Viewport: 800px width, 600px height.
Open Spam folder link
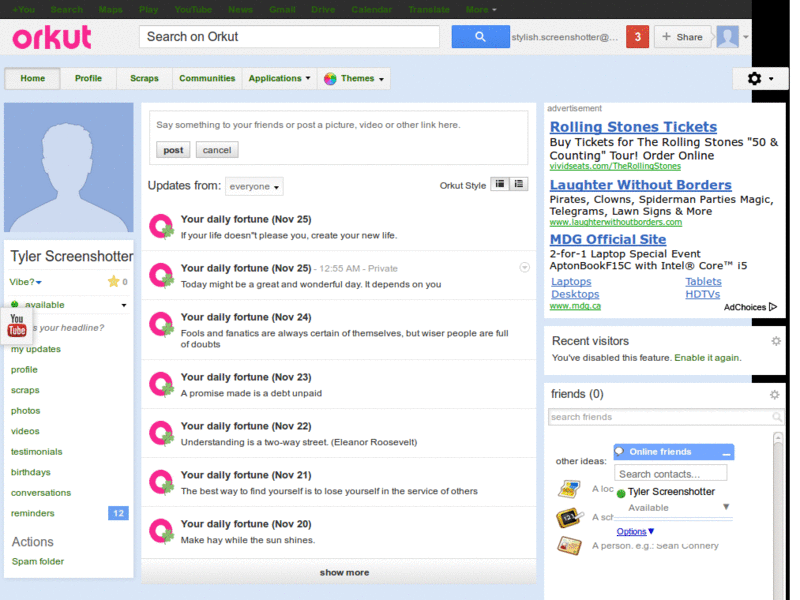point(38,561)
